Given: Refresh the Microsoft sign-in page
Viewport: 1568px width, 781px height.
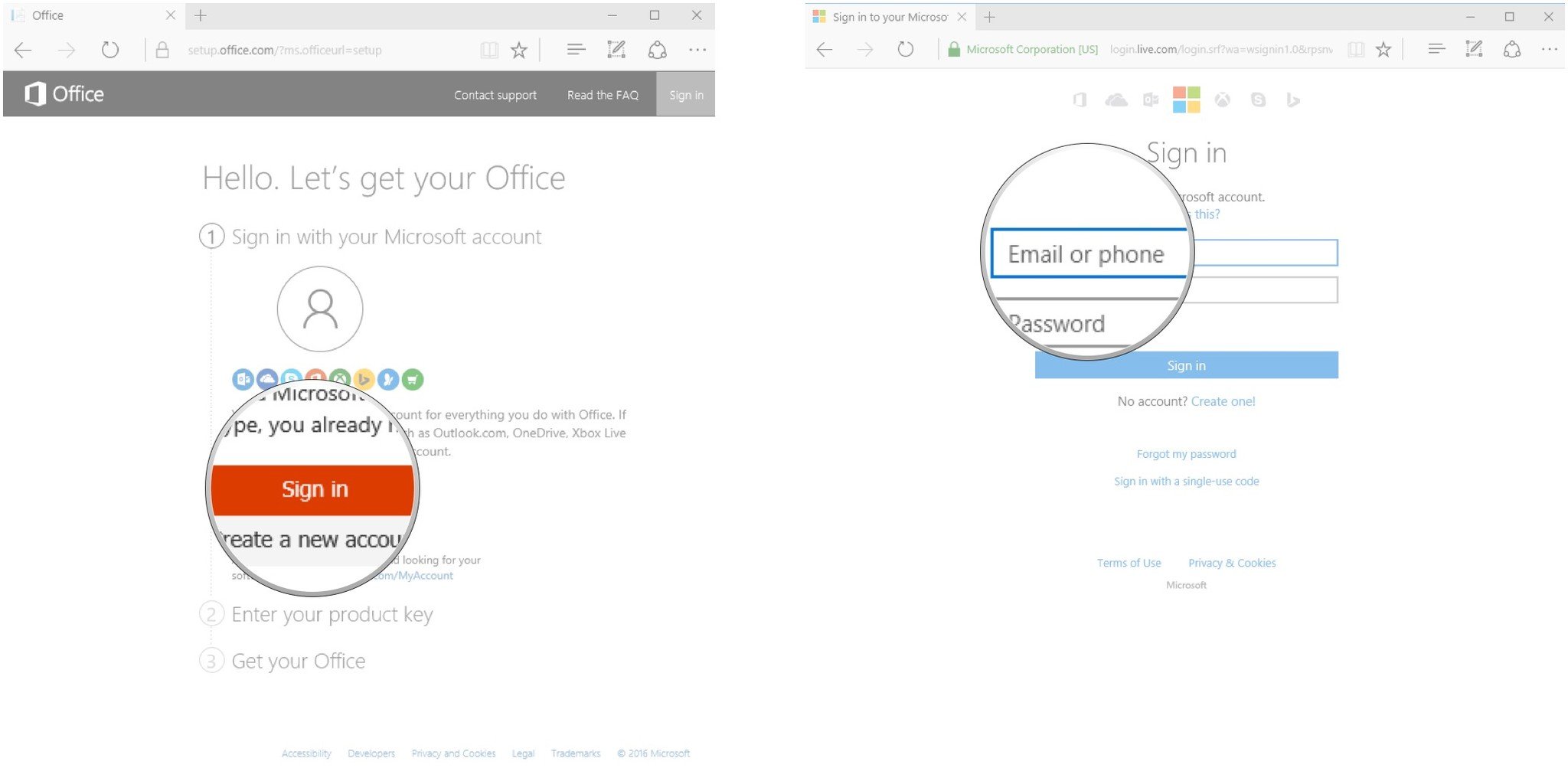Looking at the screenshot, I should pos(906,50).
